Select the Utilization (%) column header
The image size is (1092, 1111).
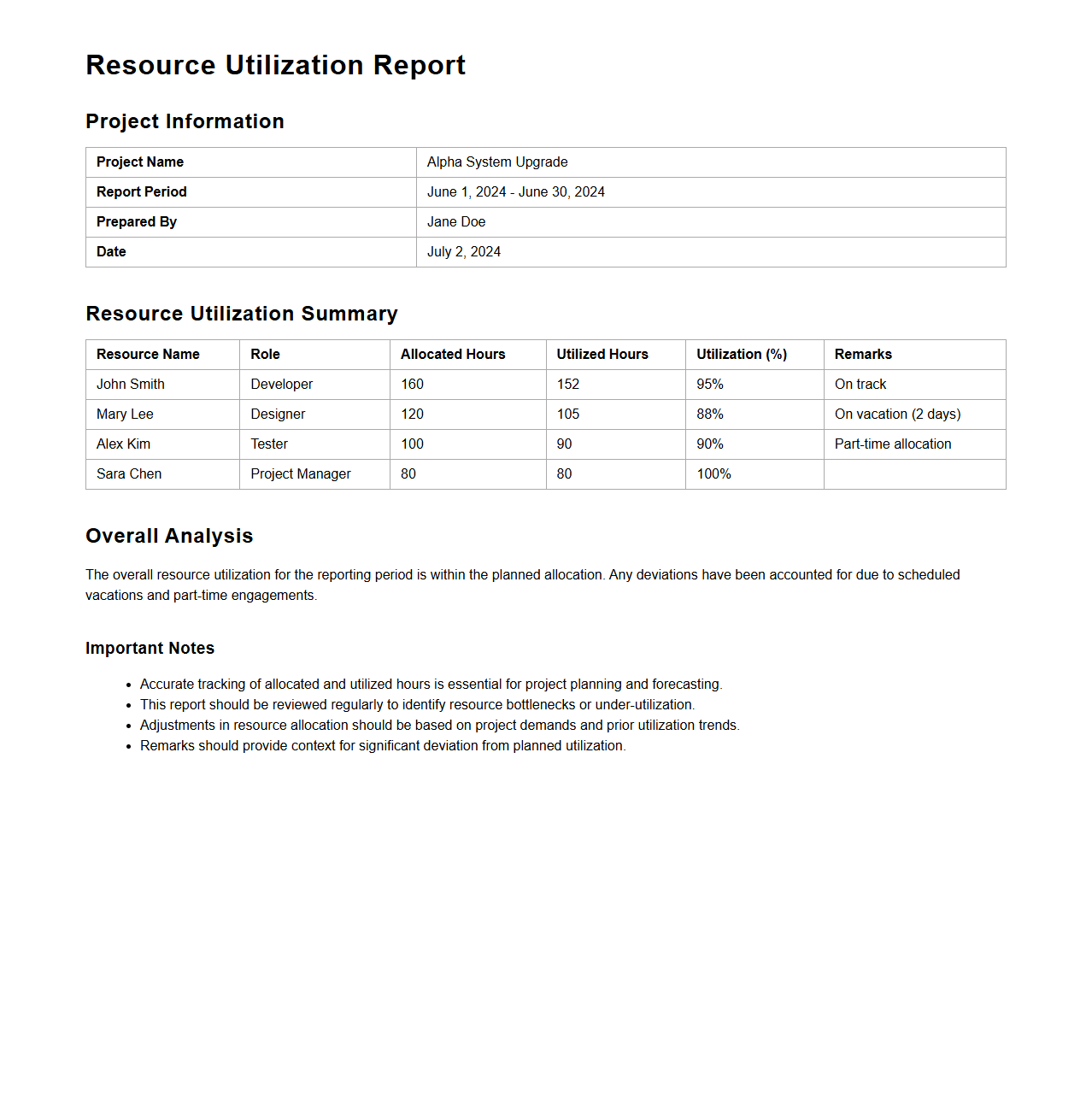(742, 355)
